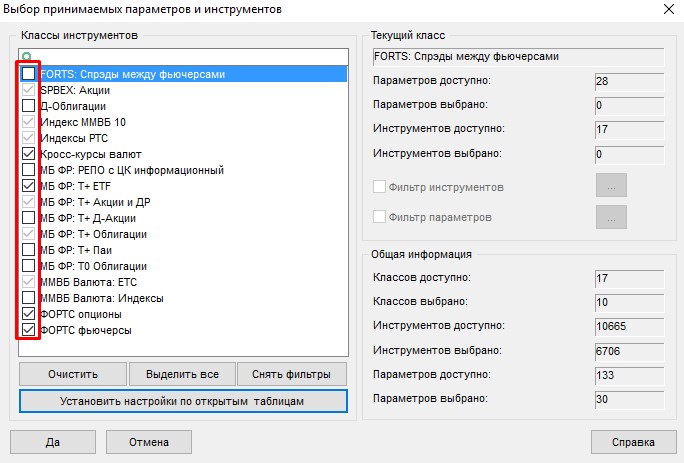Enable the 'Фильтр инструментов' checkbox
The image size is (684, 463).
tap(379, 187)
